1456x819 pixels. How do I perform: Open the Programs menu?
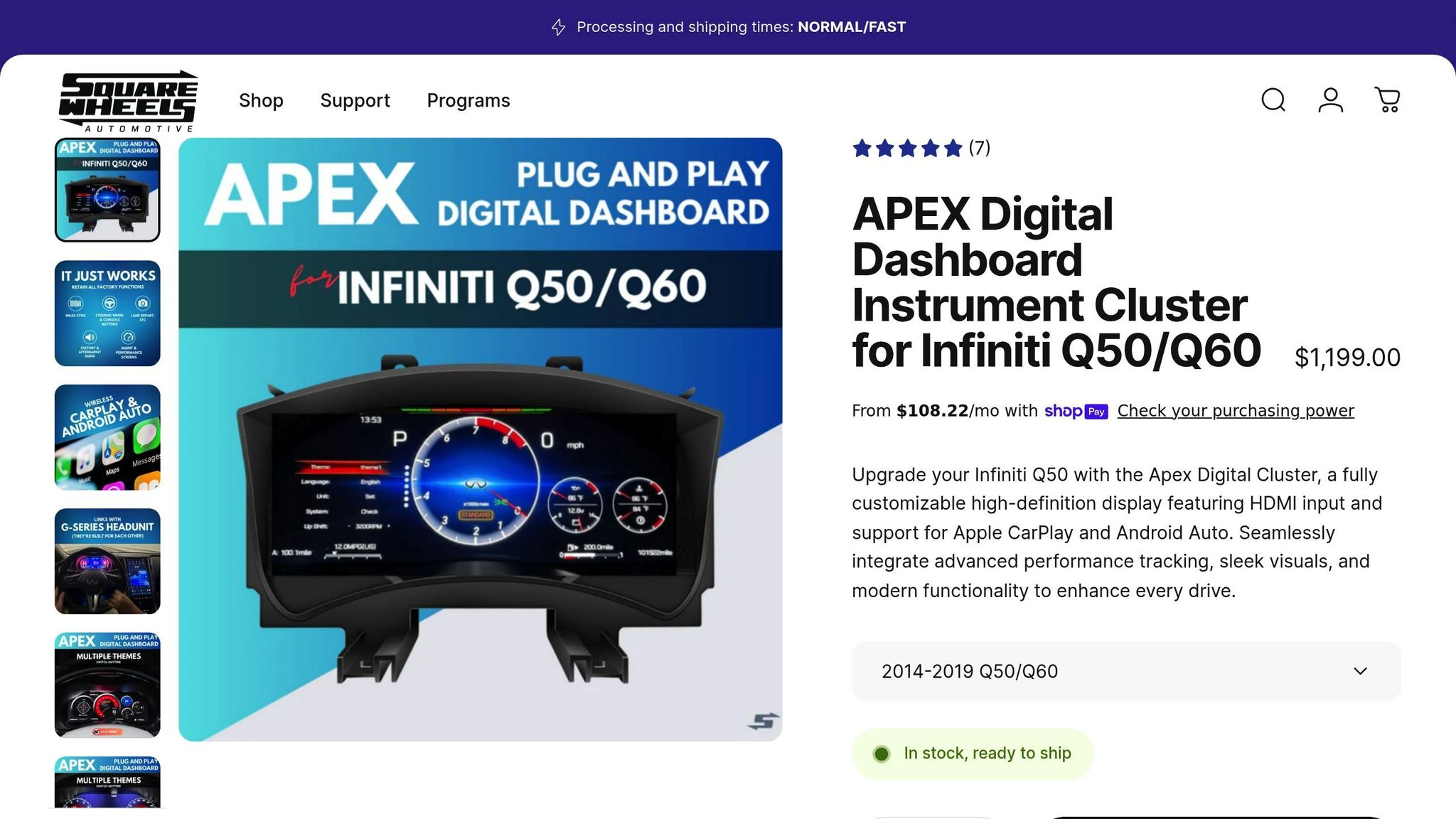coord(469,100)
